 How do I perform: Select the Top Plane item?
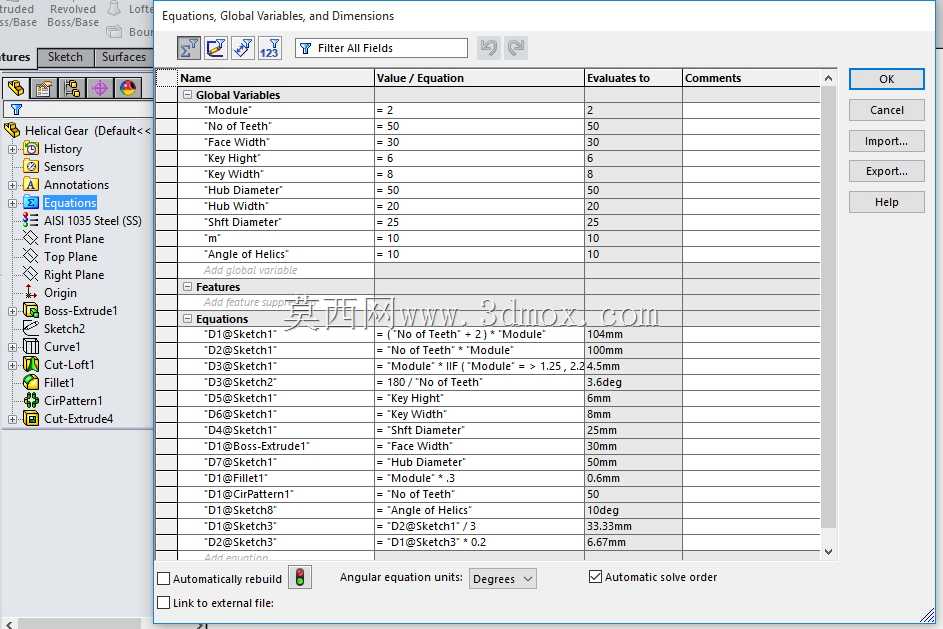pos(70,257)
